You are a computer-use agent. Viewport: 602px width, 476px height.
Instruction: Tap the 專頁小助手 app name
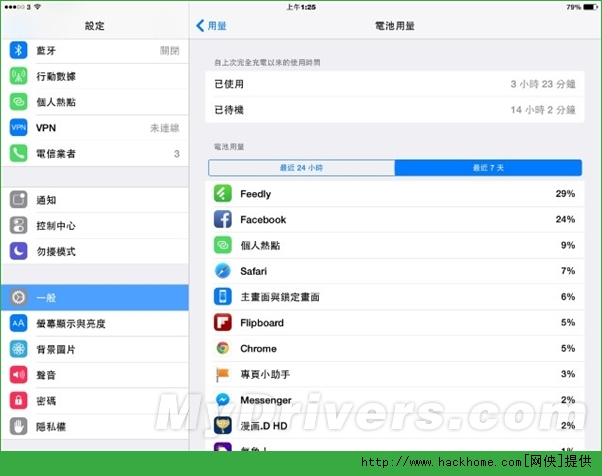coord(265,374)
